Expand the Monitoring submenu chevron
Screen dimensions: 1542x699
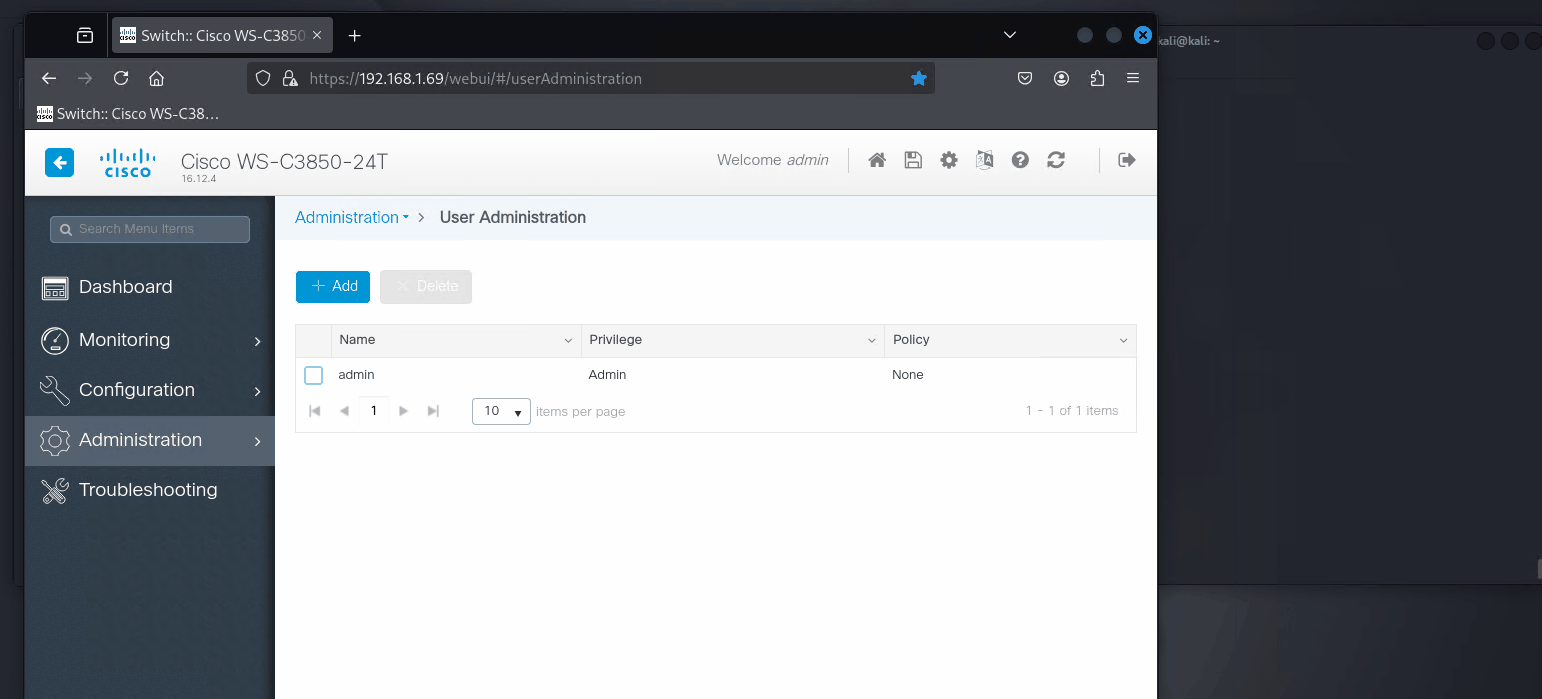pos(257,341)
